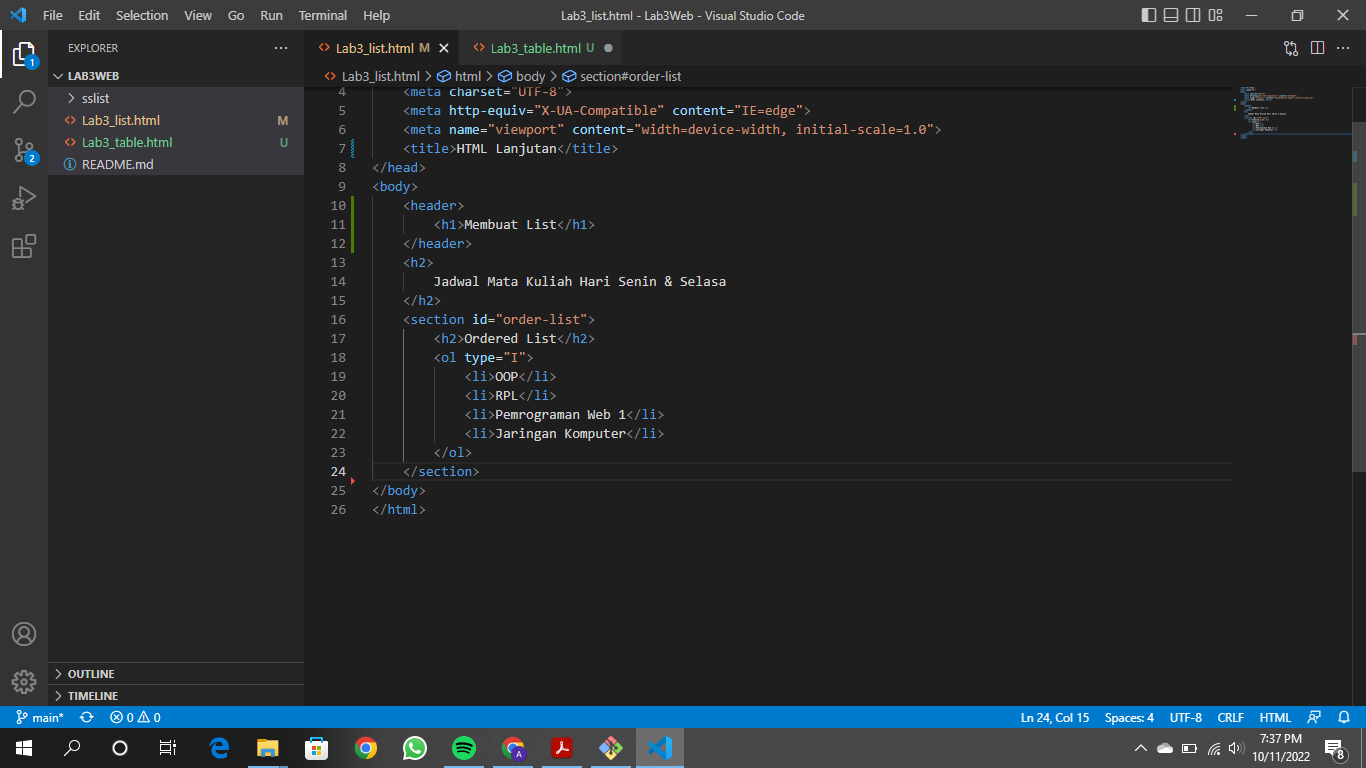Open Spotify from the taskbar
The width and height of the screenshot is (1366, 768).
tap(463, 748)
